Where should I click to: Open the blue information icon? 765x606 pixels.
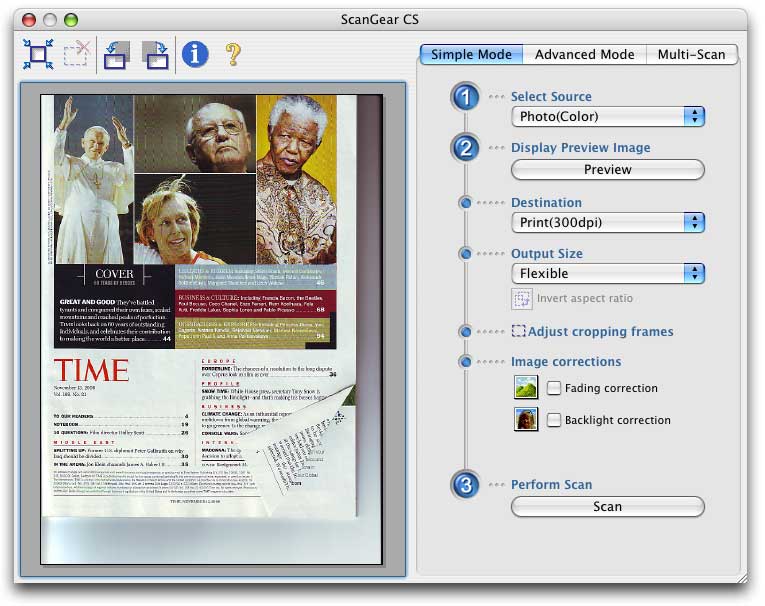pos(195,54)
